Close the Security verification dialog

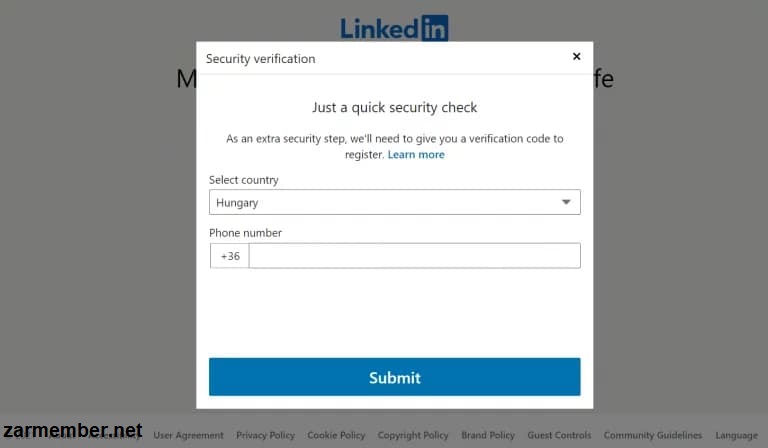click(576, 56)
